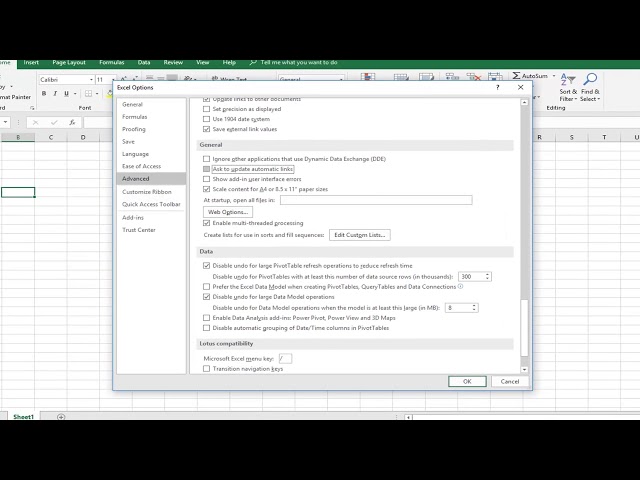Toggle Set precision as displayed checkbox

(x=207, y=109)
